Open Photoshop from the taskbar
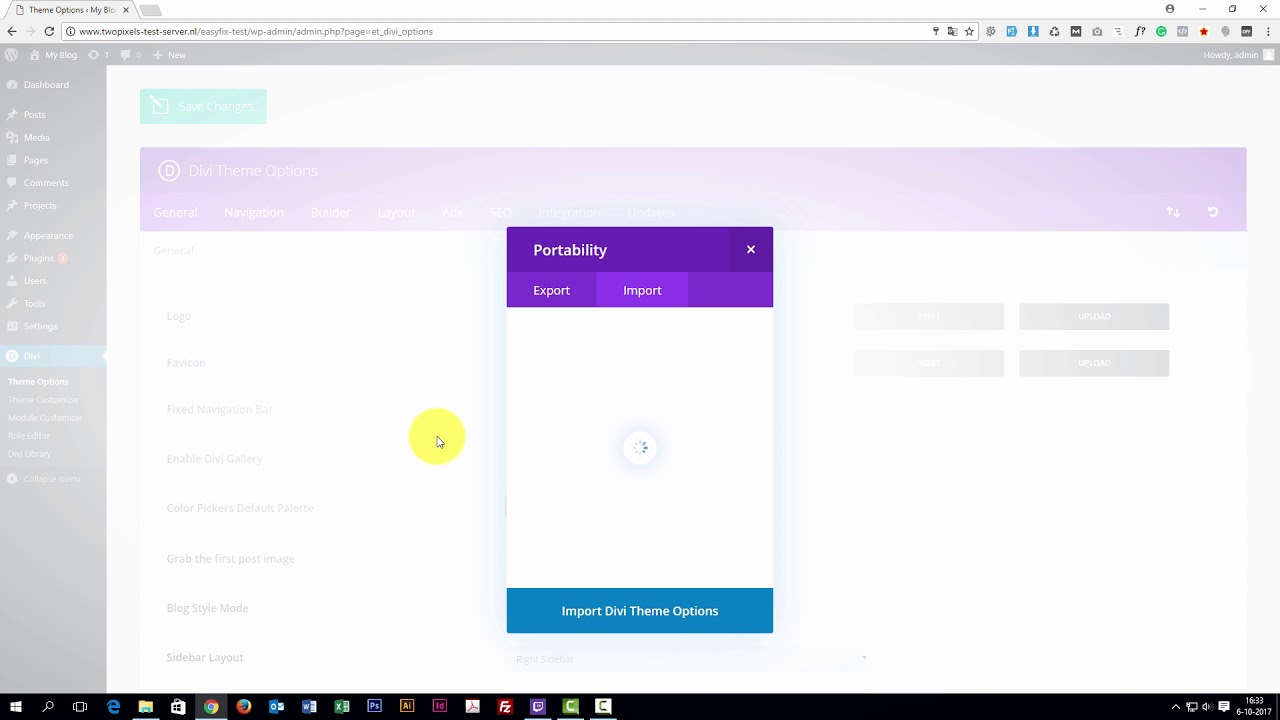This screenshot has height=720, width=1280. point(374,707)
